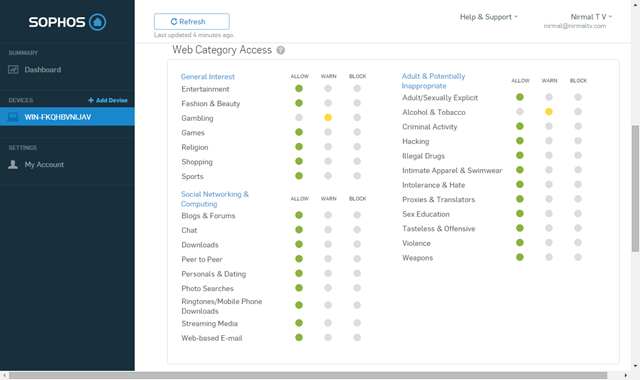The width and height of the screenshot is (640, 380).
Task: Set Web-based E-mail to Warn
Action: pos(328,338)
